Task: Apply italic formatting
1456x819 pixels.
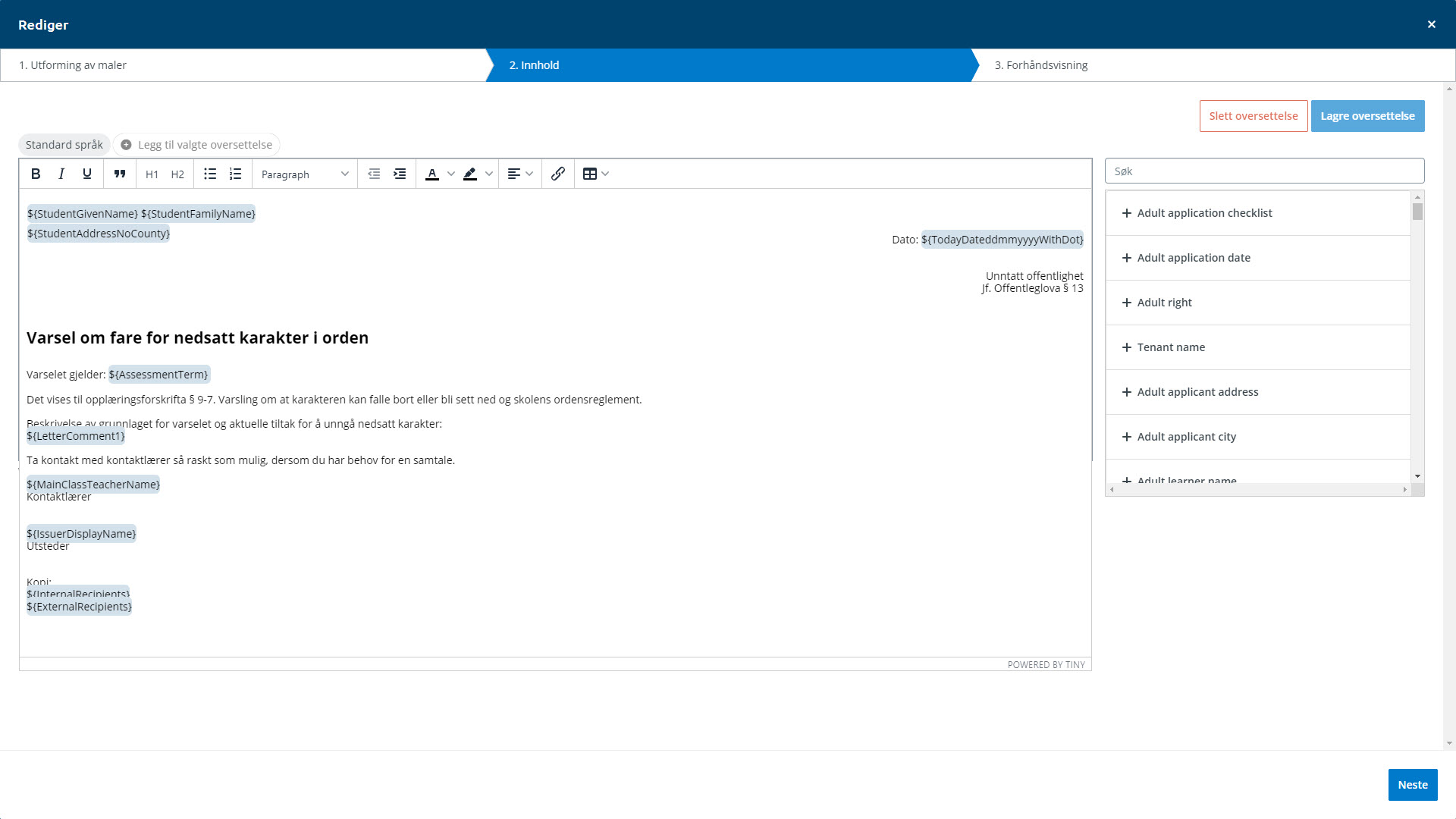Action: pyautogui.click(x=61, y=174)
